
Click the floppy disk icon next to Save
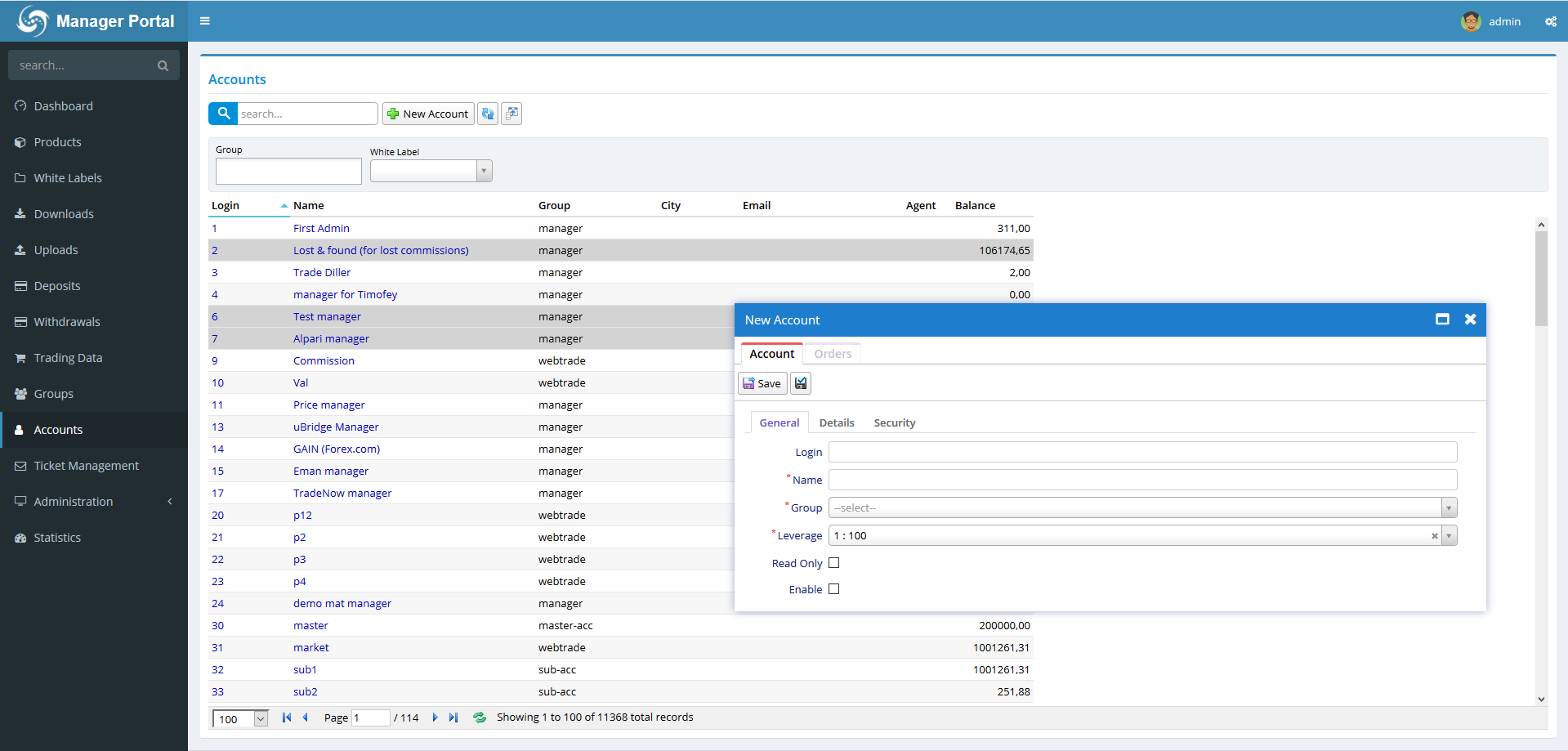coord(801,383)
